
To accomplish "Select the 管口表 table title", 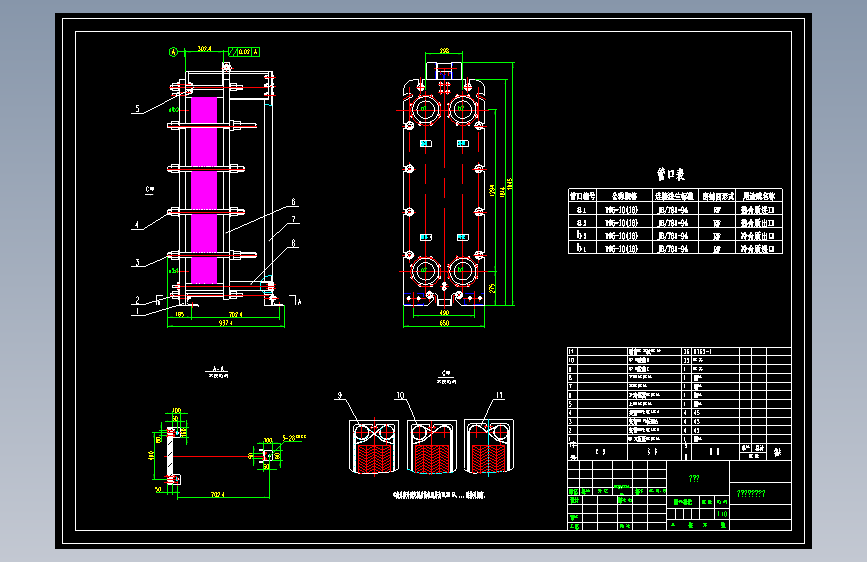I will pyautogui.click(x=671, y=174).
